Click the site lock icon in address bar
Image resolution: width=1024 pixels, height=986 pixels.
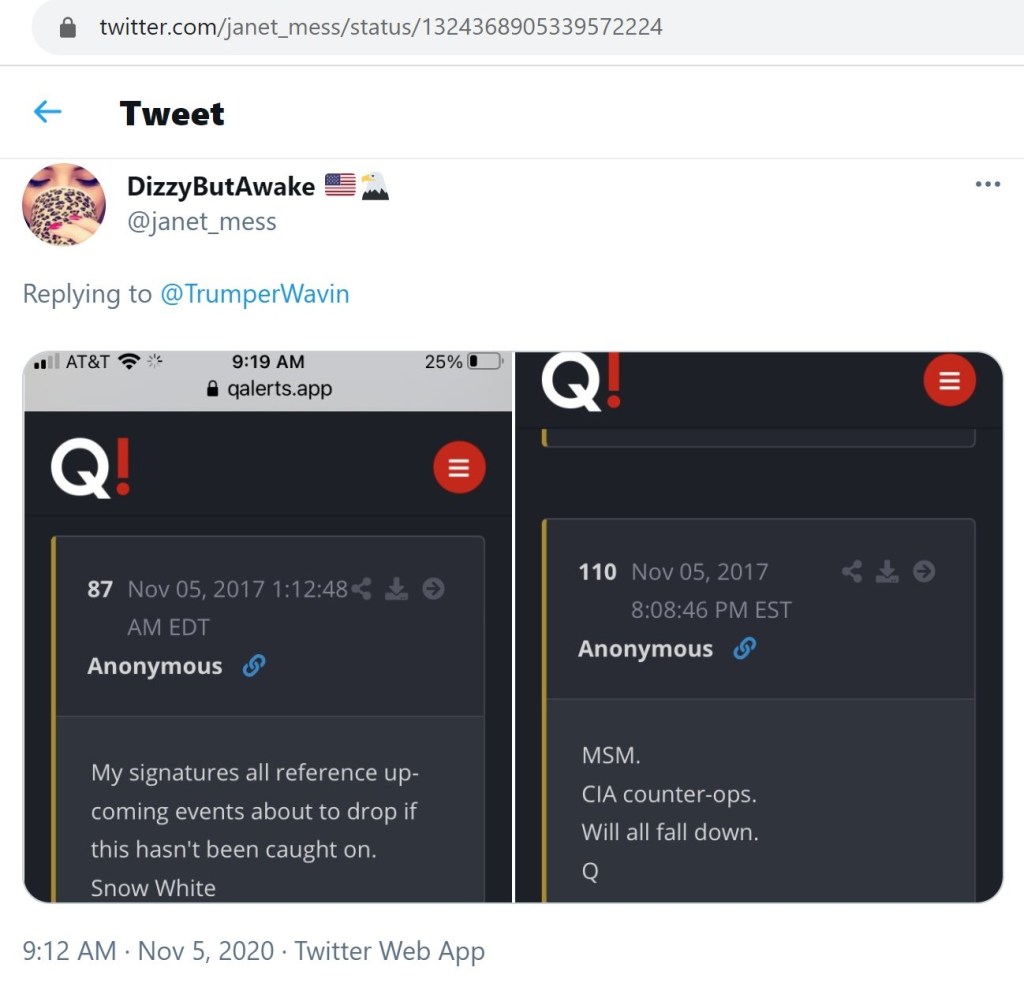click(68, 27)
